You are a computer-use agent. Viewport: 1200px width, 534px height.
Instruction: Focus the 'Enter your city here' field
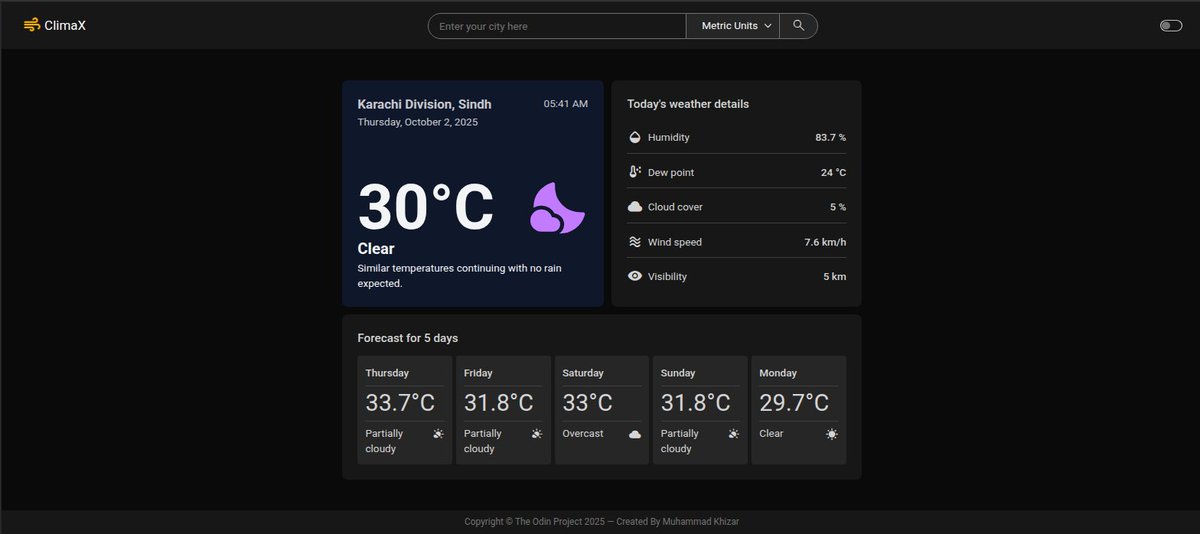tap(557, 26)
